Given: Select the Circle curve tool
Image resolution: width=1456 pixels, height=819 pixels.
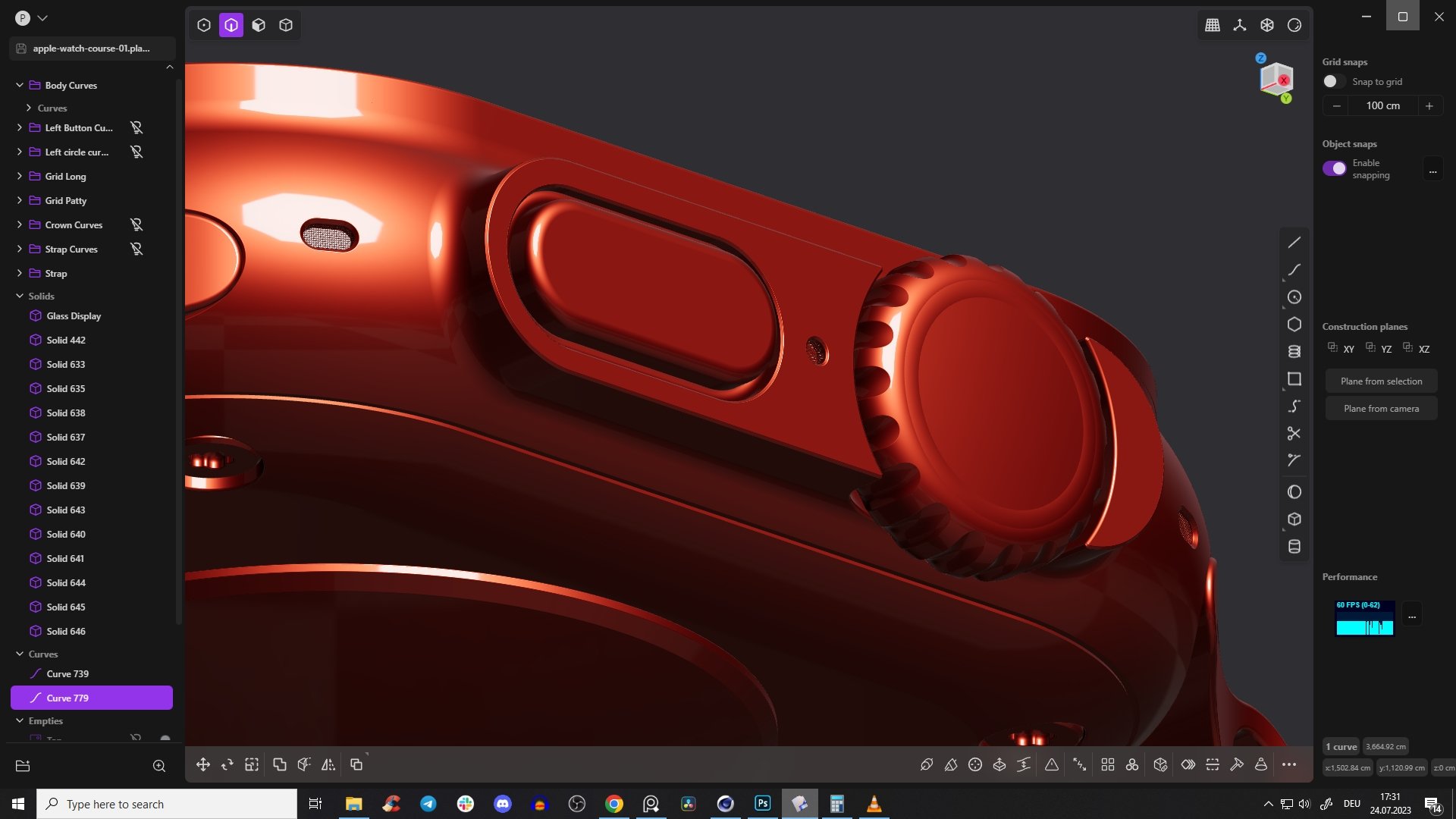Looking at the screenshot, I should click(1294, 297).
